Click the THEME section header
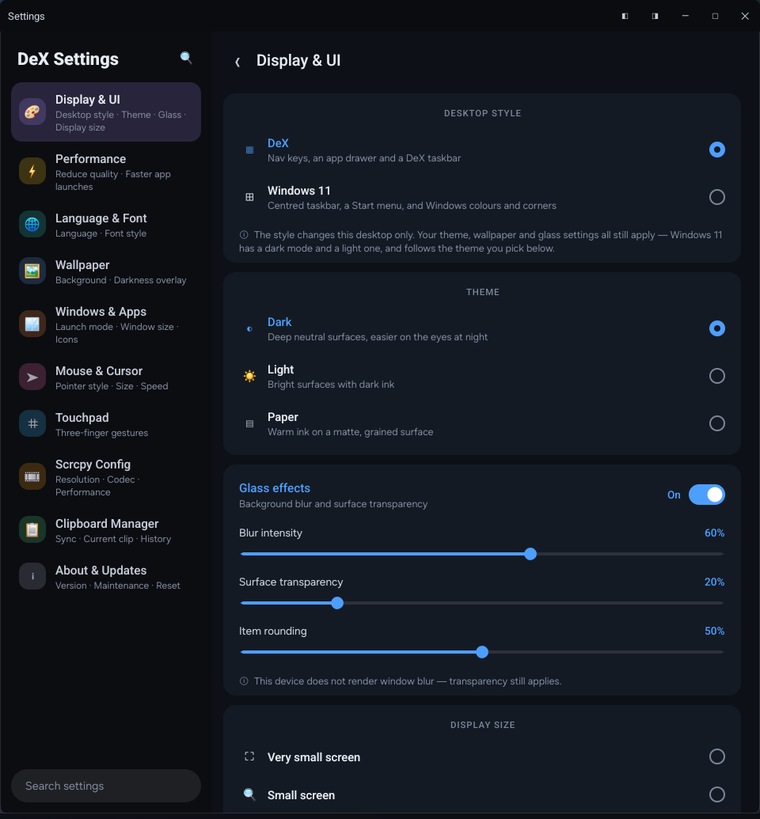 [482, 292]
